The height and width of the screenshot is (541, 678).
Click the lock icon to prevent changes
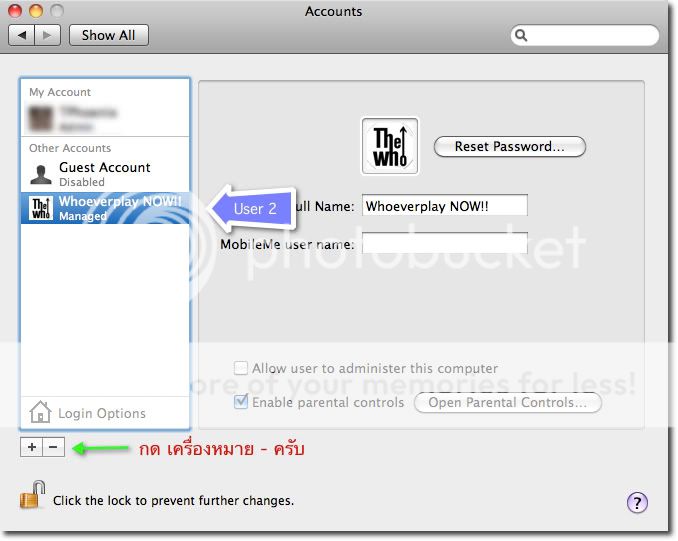point(33,494)
